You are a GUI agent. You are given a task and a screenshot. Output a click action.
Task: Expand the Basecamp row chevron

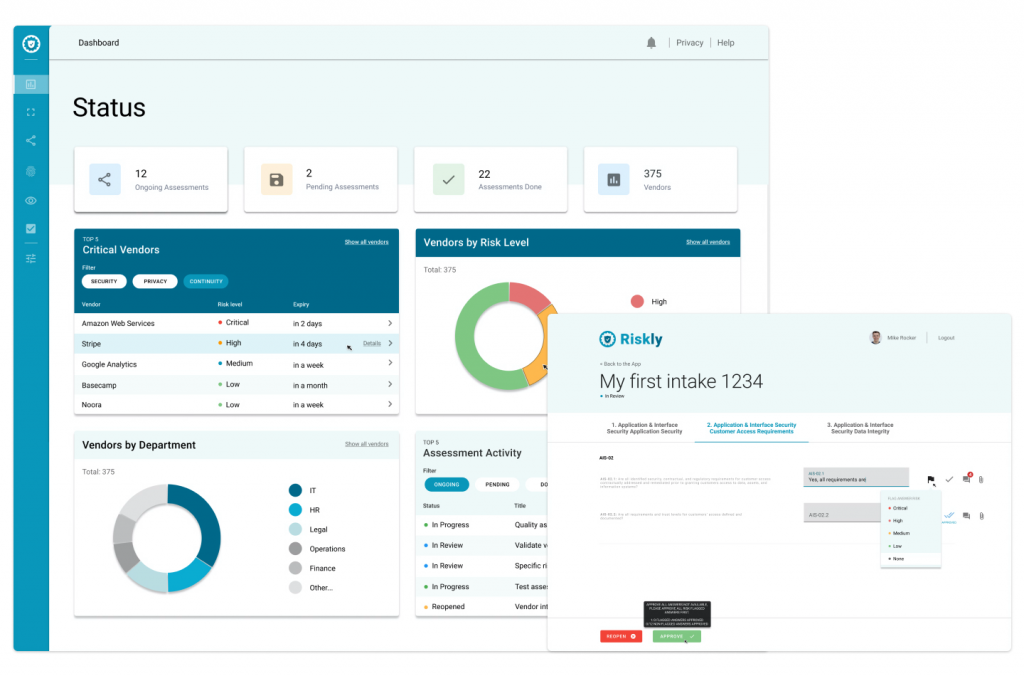[390, 385]
